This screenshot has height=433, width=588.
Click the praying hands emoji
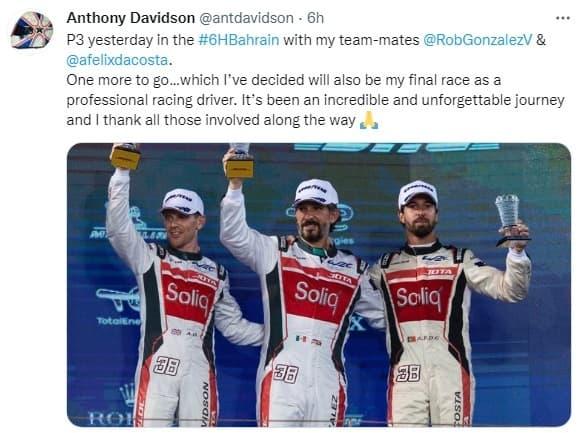tap(369, 121)
